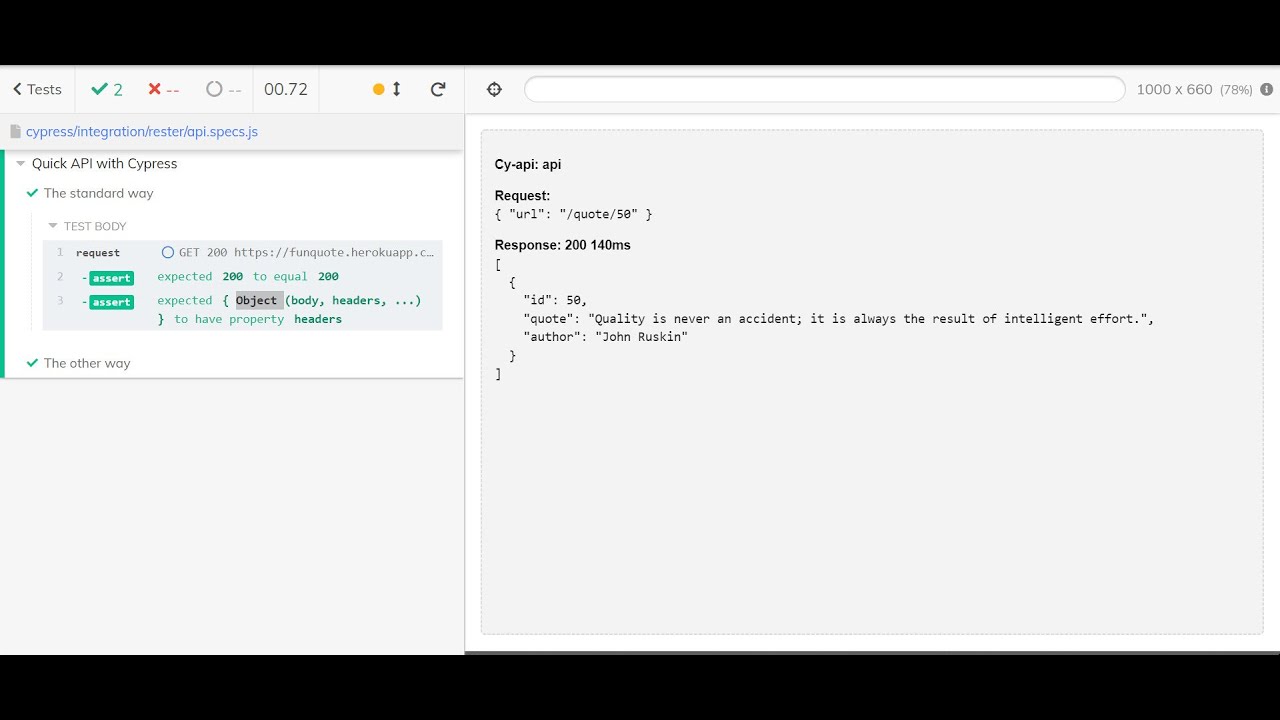Click the highlighted Object in assertion
Viewport: 1280px width, 720px height.
coord(258,300)
